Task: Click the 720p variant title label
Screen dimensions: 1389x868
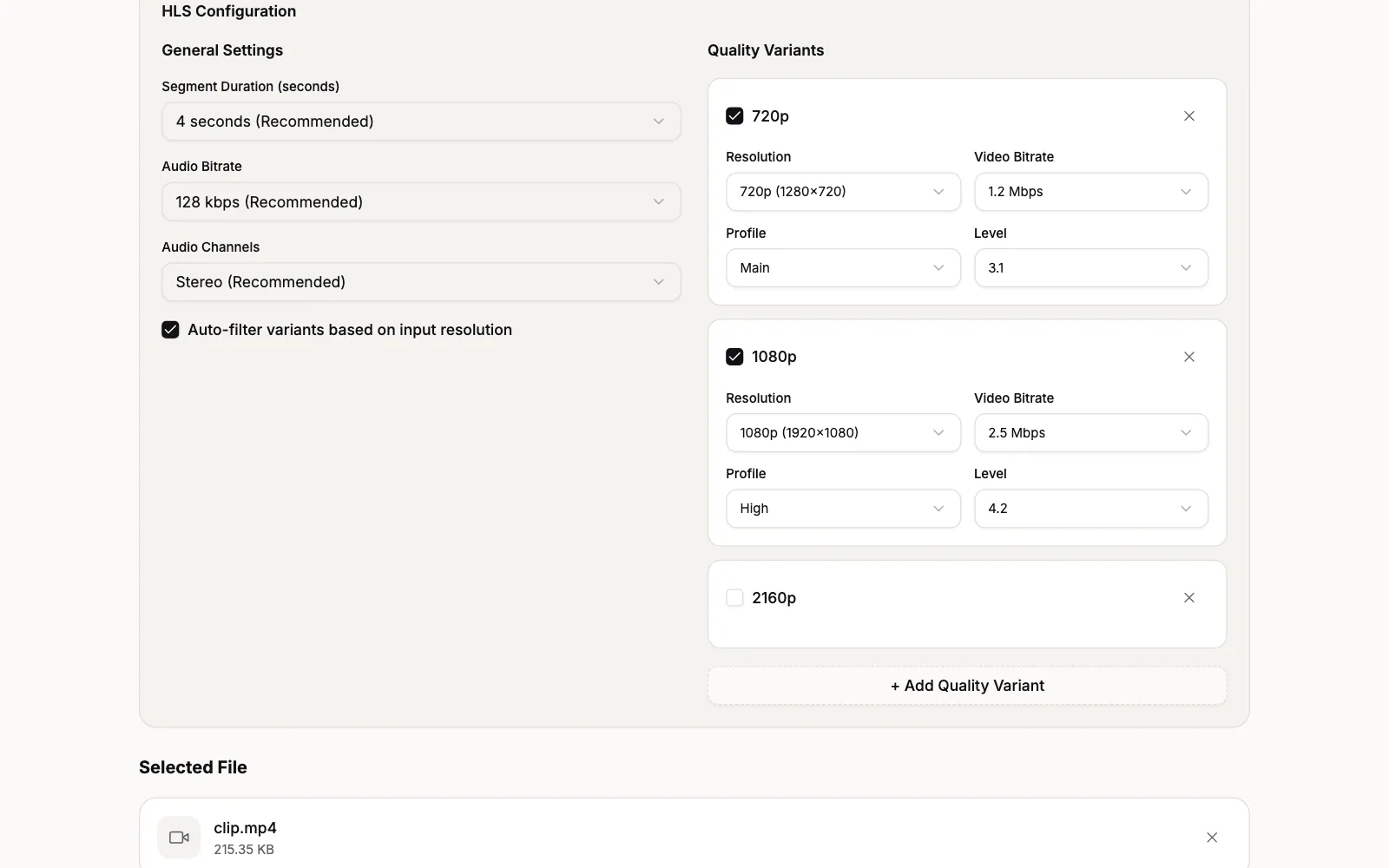Action: (x=770, y=116)
